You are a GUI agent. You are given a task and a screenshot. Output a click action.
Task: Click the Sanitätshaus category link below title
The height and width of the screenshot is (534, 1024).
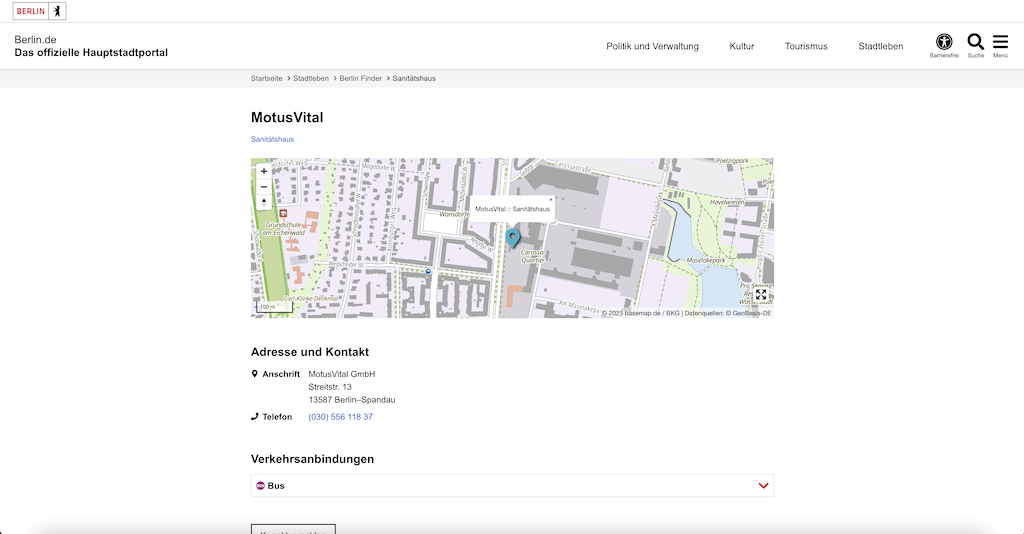click(272, 139)
